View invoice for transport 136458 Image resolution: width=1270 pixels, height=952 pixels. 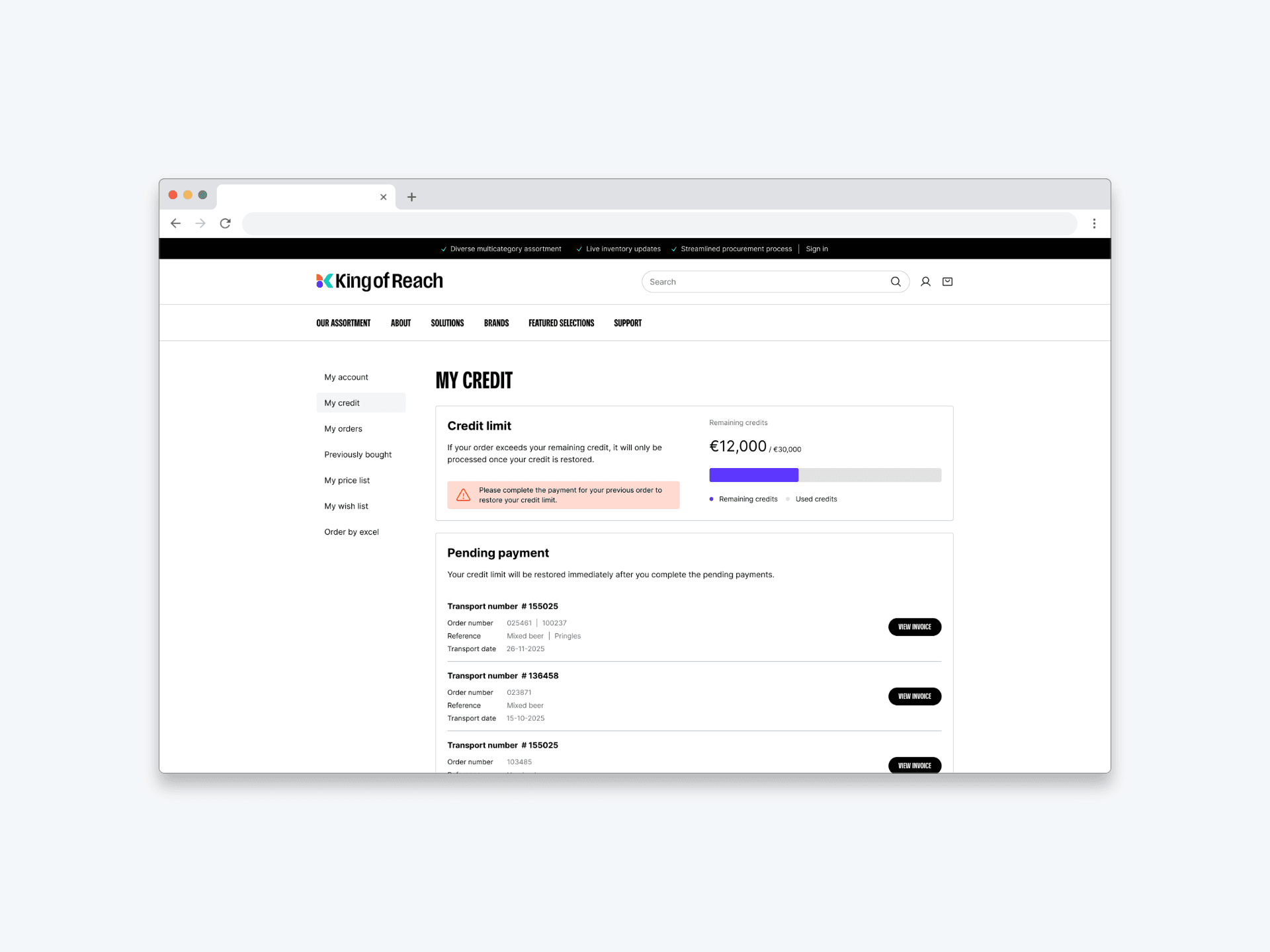(914, 696)
